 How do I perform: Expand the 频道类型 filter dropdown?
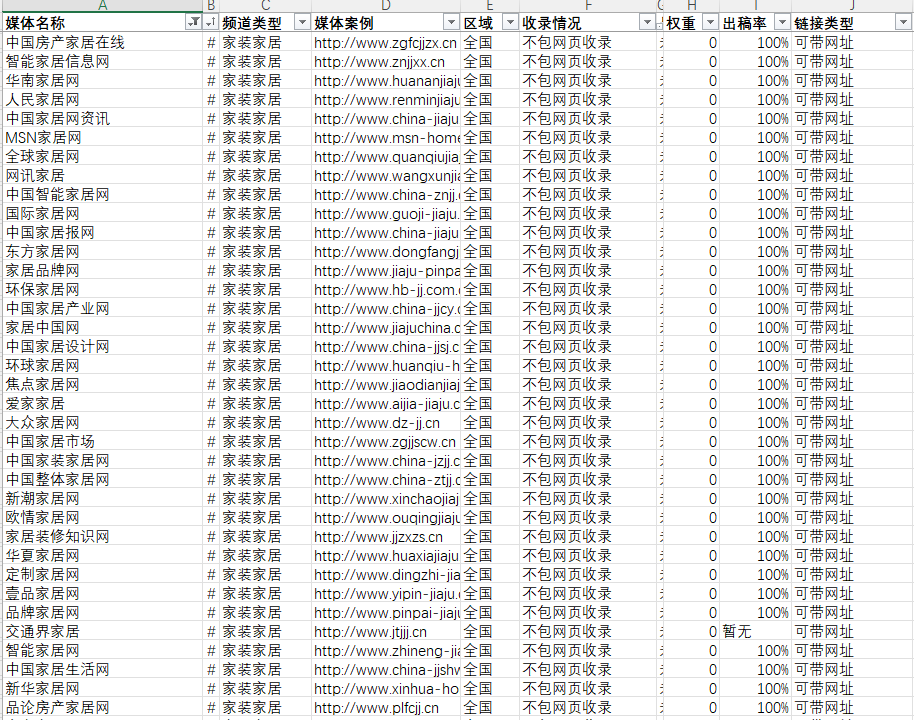[x=301, y=22]
